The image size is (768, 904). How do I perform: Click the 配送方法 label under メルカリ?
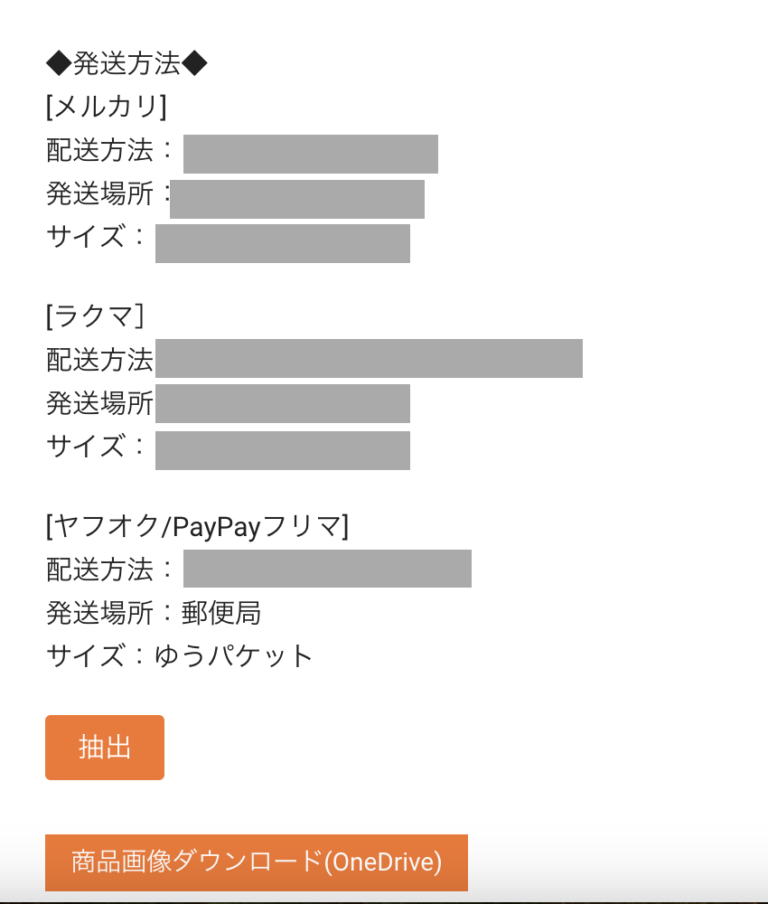coord(100,151)
